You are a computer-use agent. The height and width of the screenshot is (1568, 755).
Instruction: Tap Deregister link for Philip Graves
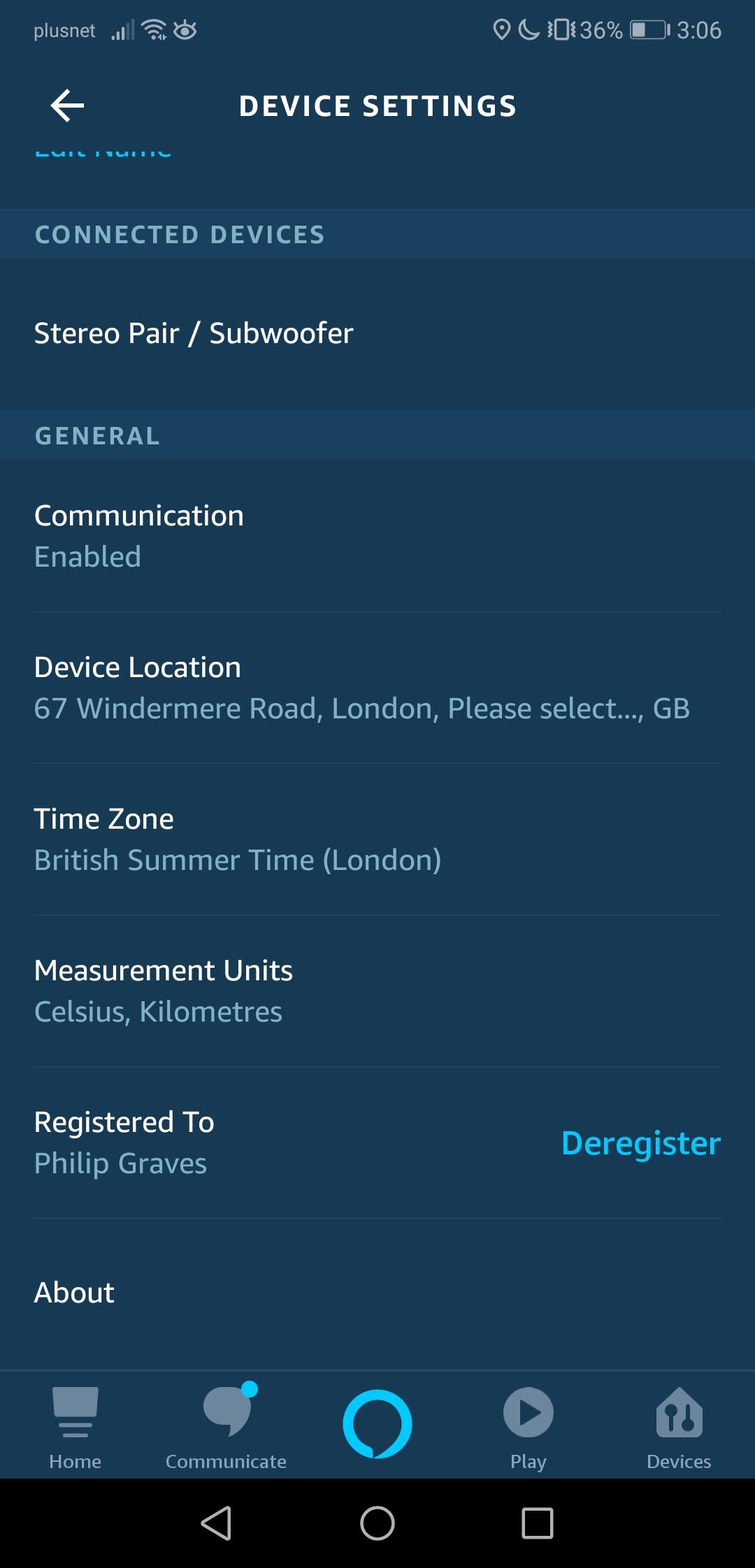640,1143
